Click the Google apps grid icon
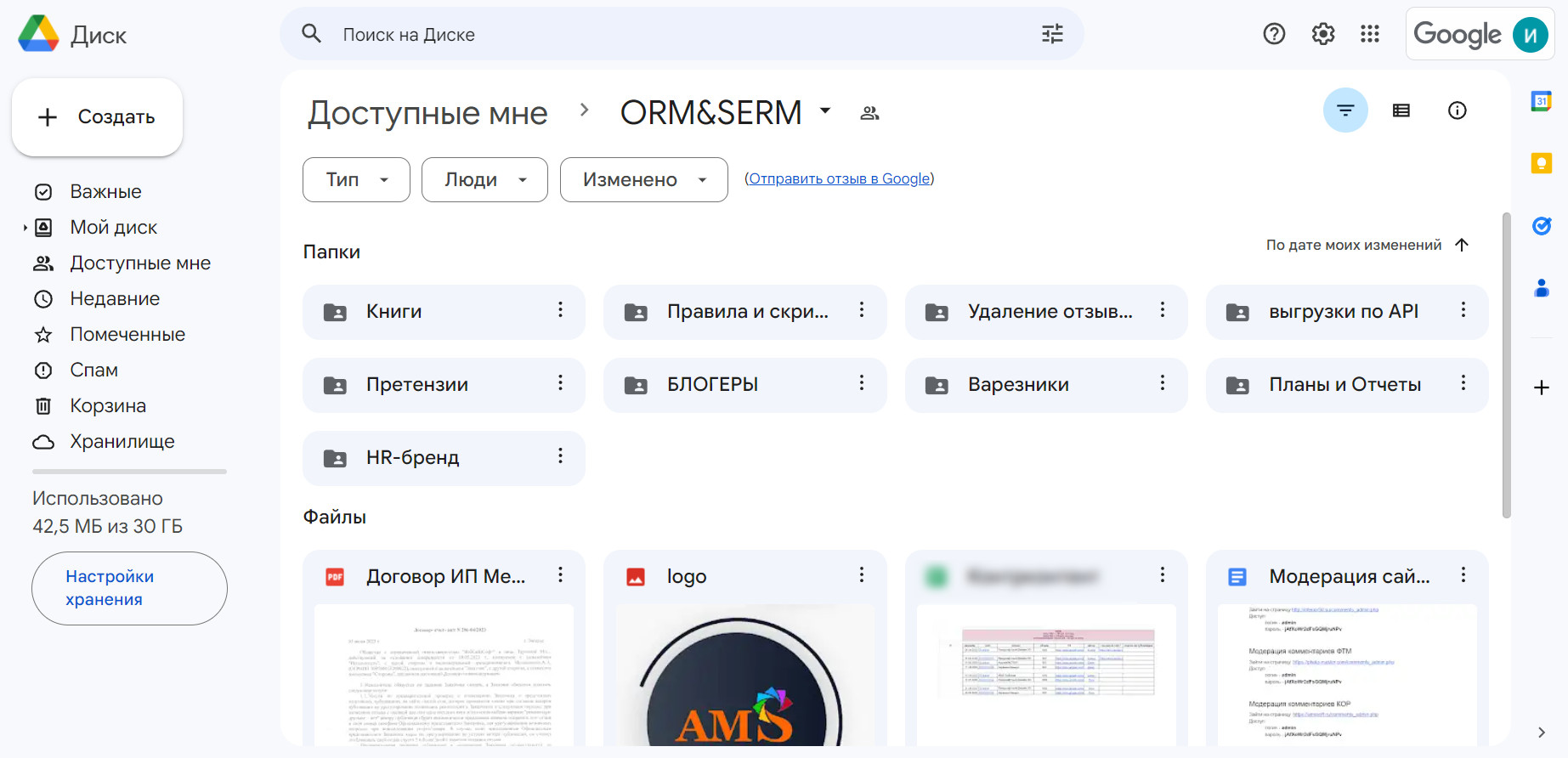 (x=1369, y=34)
